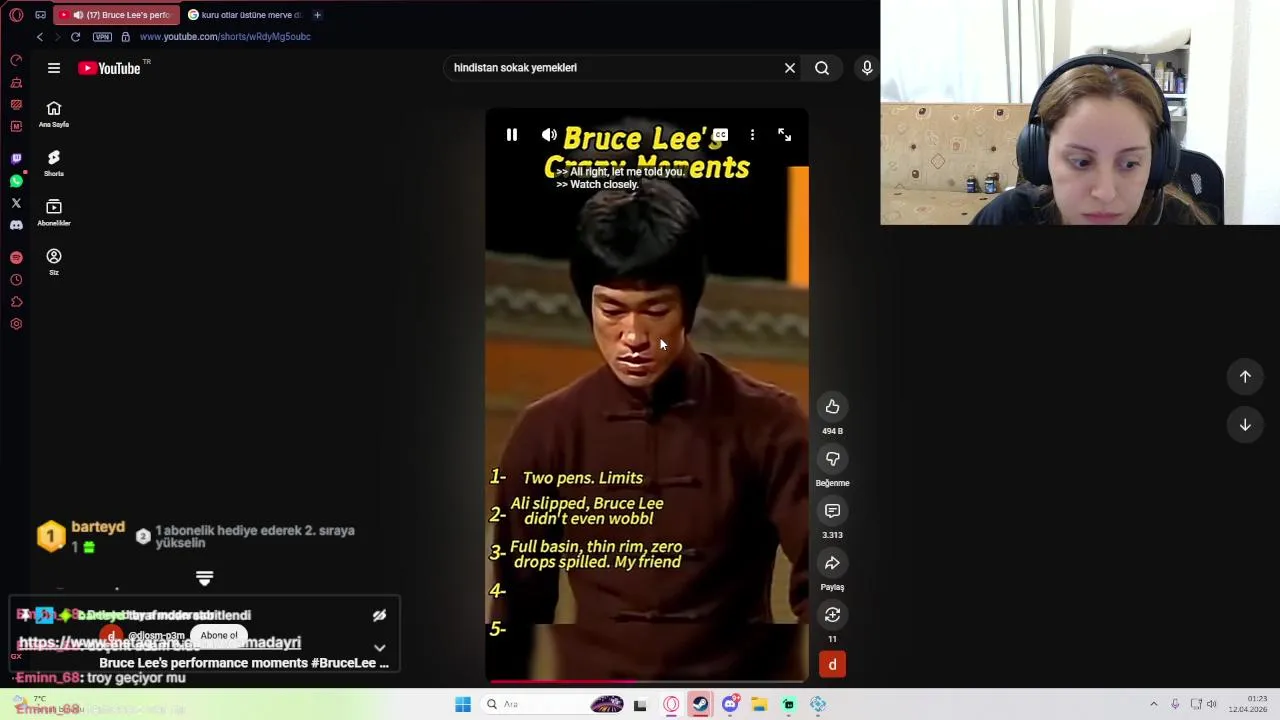Share this short via Paylaş icon

click(x=832, y=563)
